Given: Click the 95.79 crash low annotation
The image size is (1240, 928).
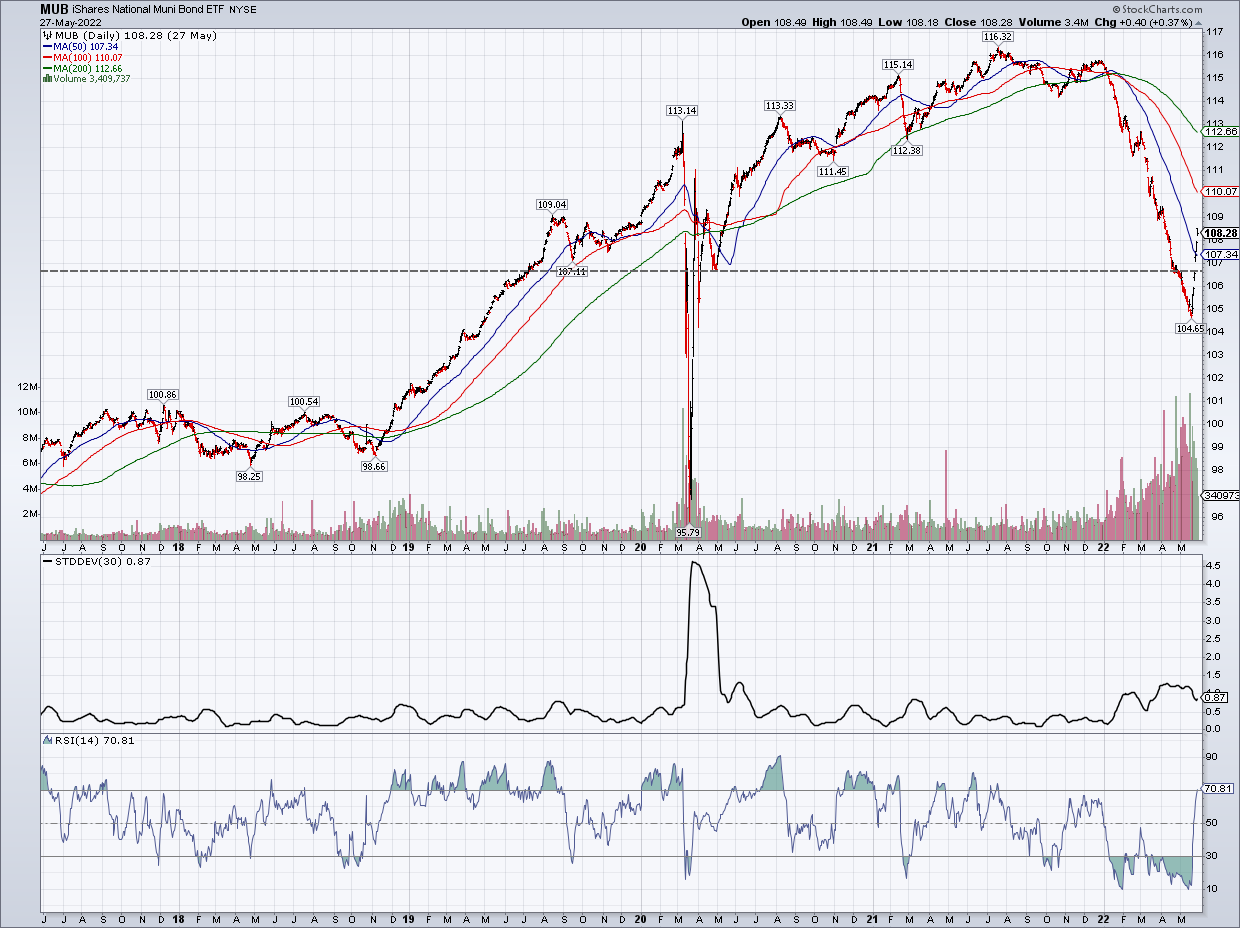Looking at the screenshot, I should point(687,532).
